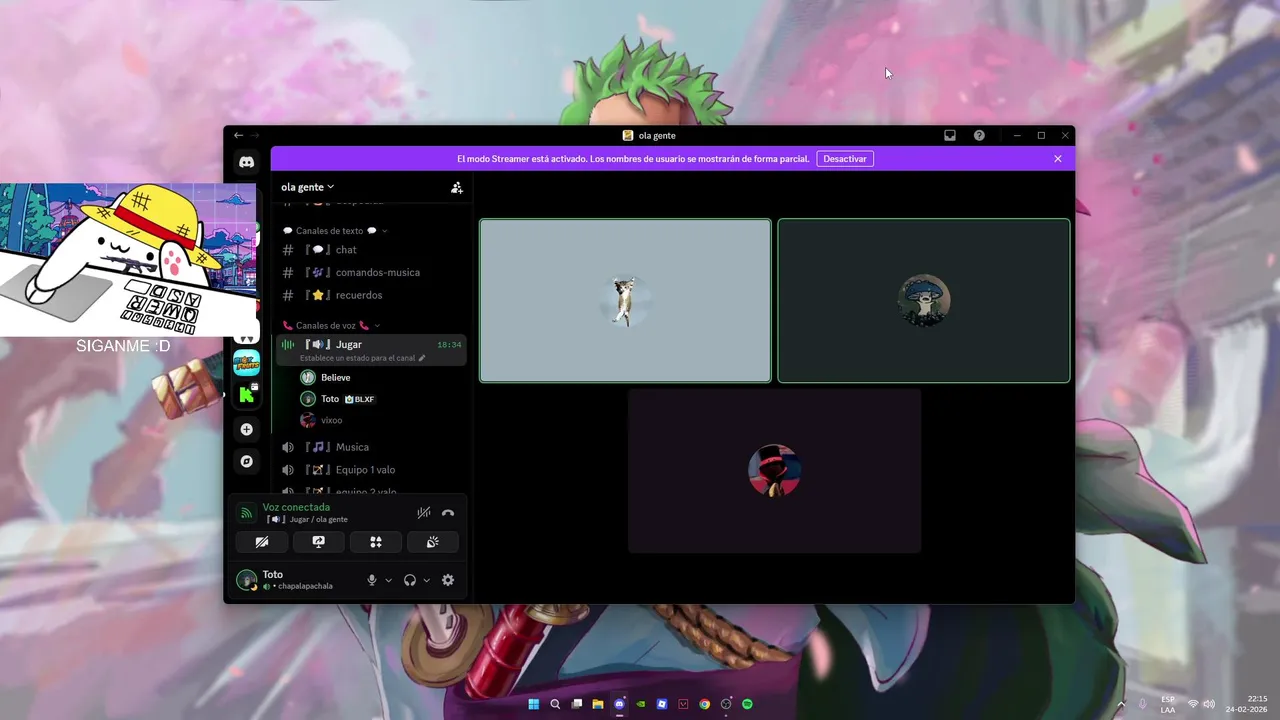
Task: Show hidden tray icons chevron
Action: [1120, 704]
